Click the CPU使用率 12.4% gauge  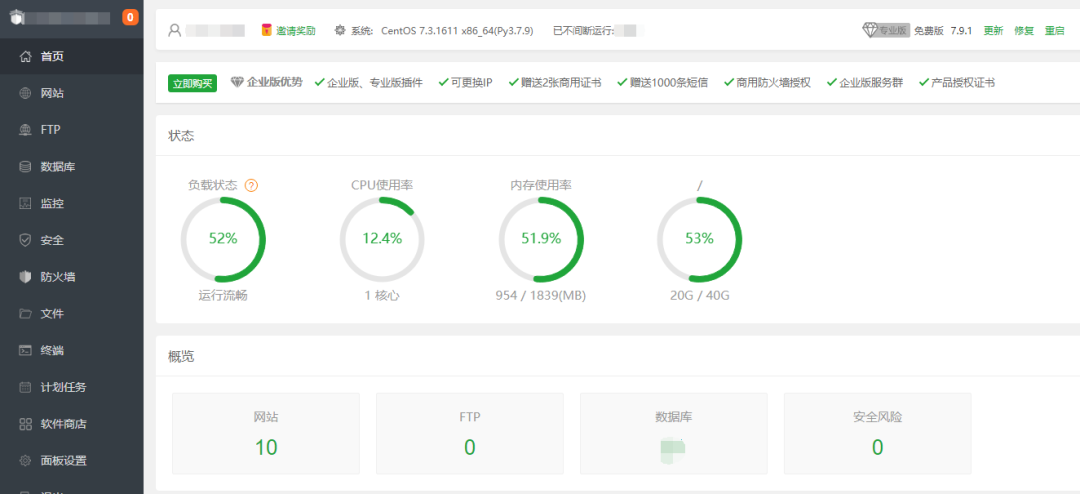382,239
